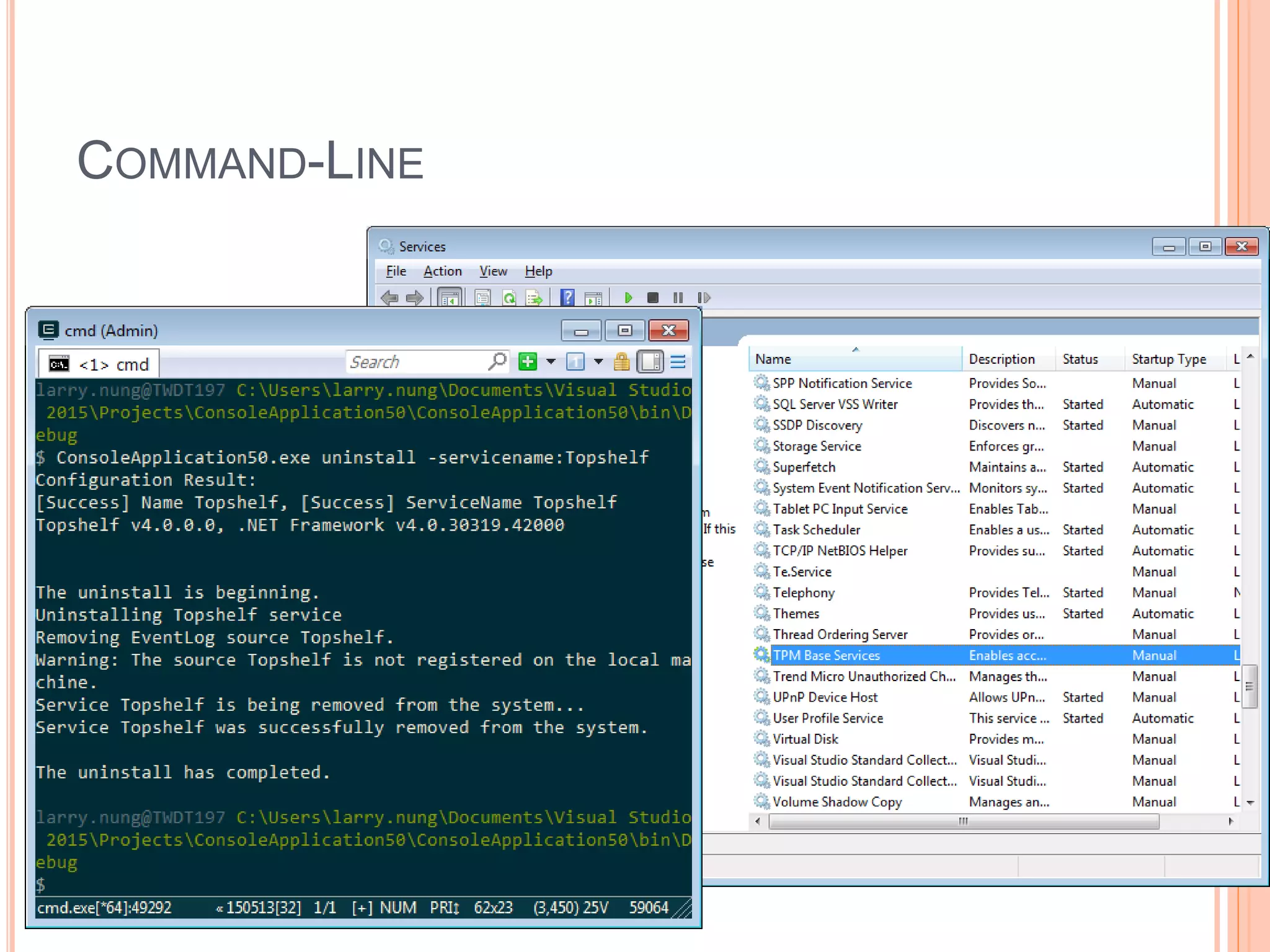The image size is (1270, 952).
Task: Click the Back arrow in Services toolbar
Action: [389, 298]
